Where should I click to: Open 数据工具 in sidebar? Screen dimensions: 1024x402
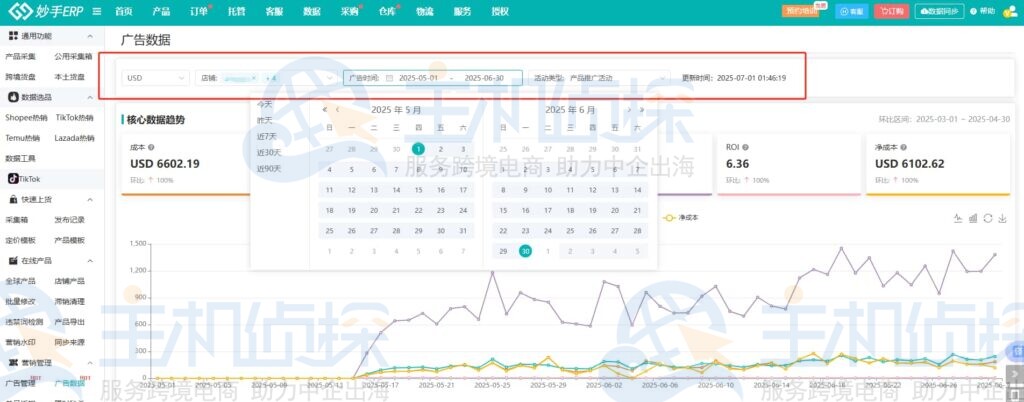tap(20, 159)
